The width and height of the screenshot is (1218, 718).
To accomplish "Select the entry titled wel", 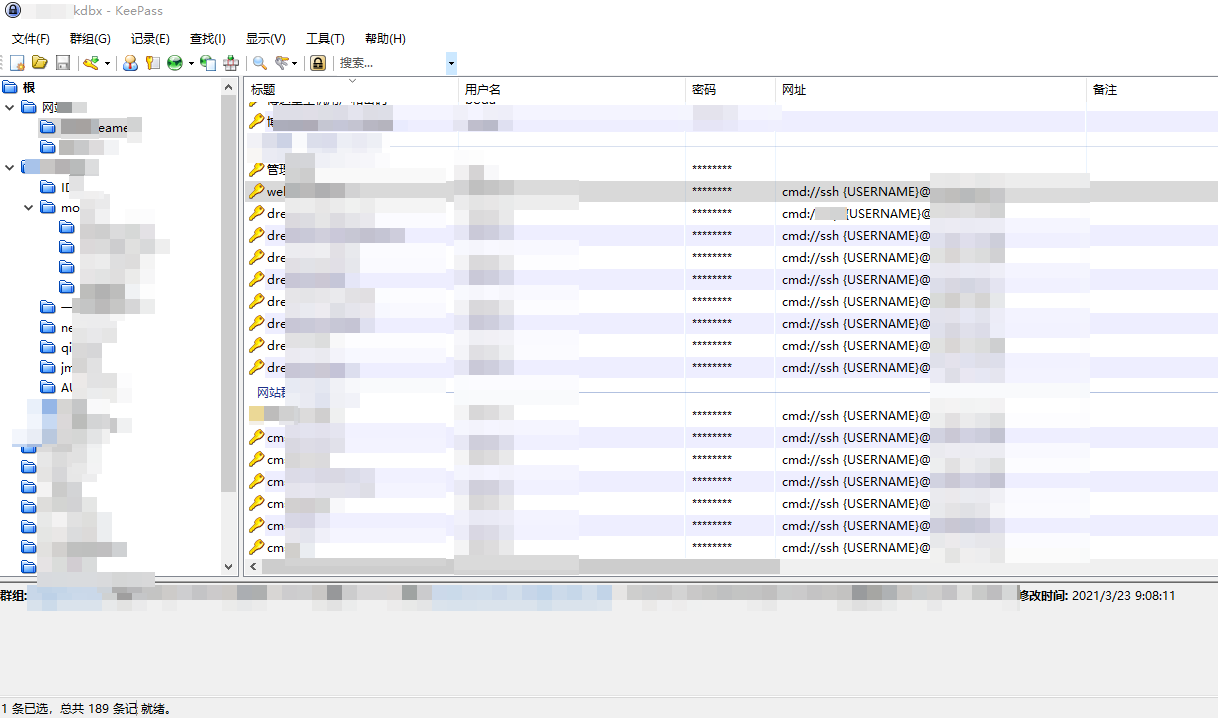I will (x=731, y=191).
